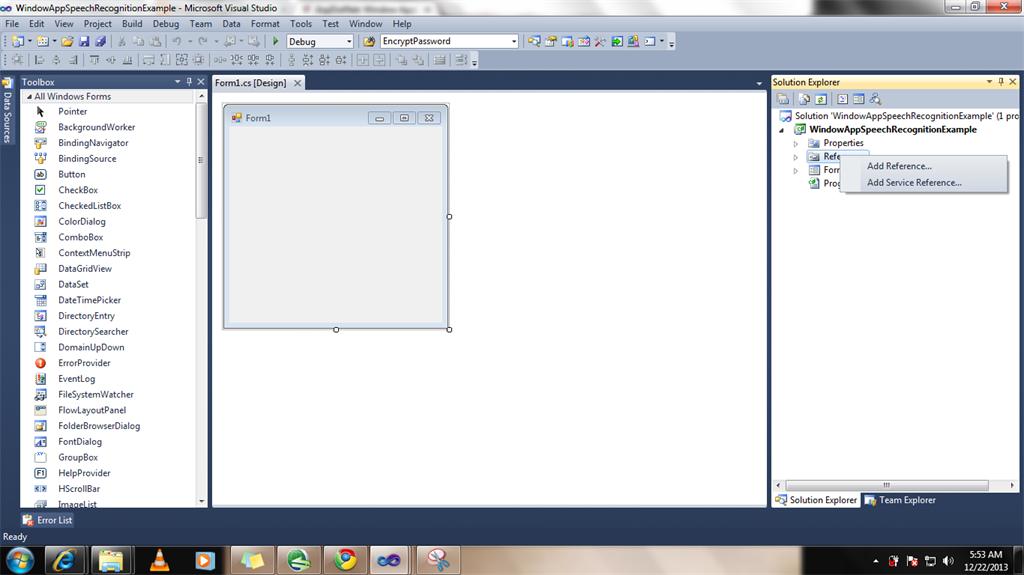The image size is (1024, 575).
Task: Click View Designer icon in Solution Explorer toolbar
Action: click(859, 99)
